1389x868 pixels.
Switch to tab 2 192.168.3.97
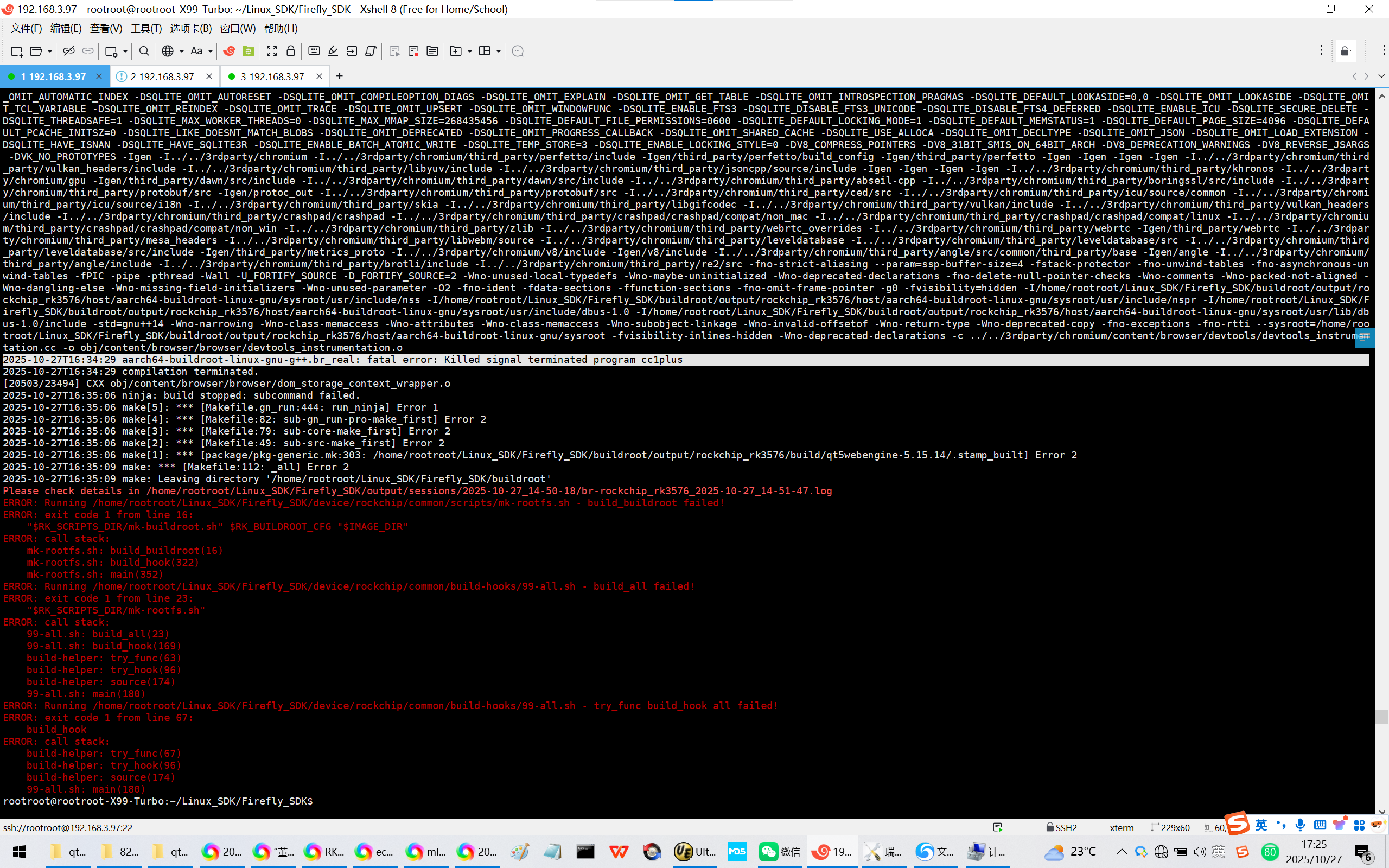point(162,76)
